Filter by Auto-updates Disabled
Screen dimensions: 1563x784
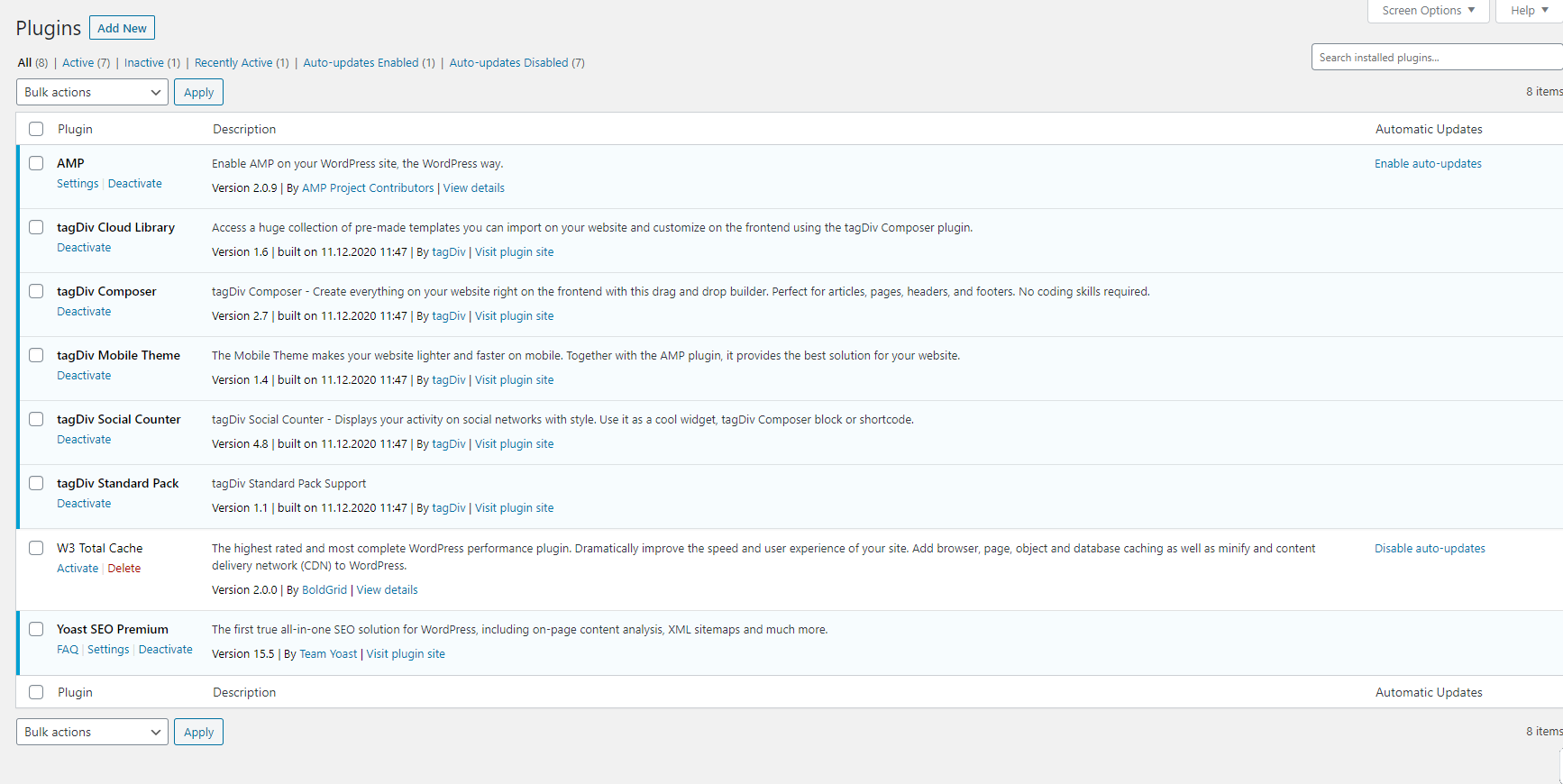pyautogui.click(x=516, y=63)
